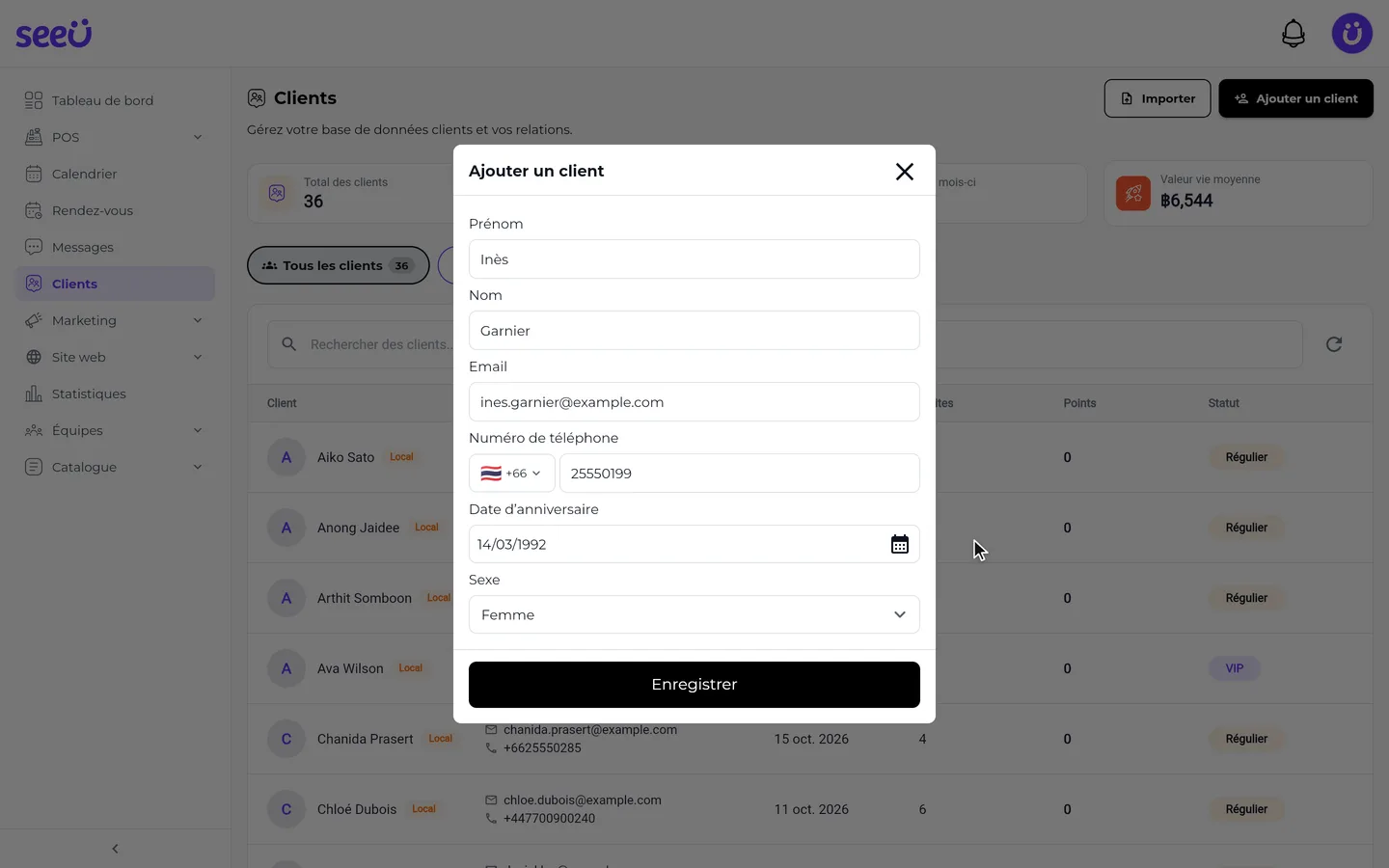Open the +66 country code dropdown
This screenshot has width=1389, height=868.
[x=511, y=474]
